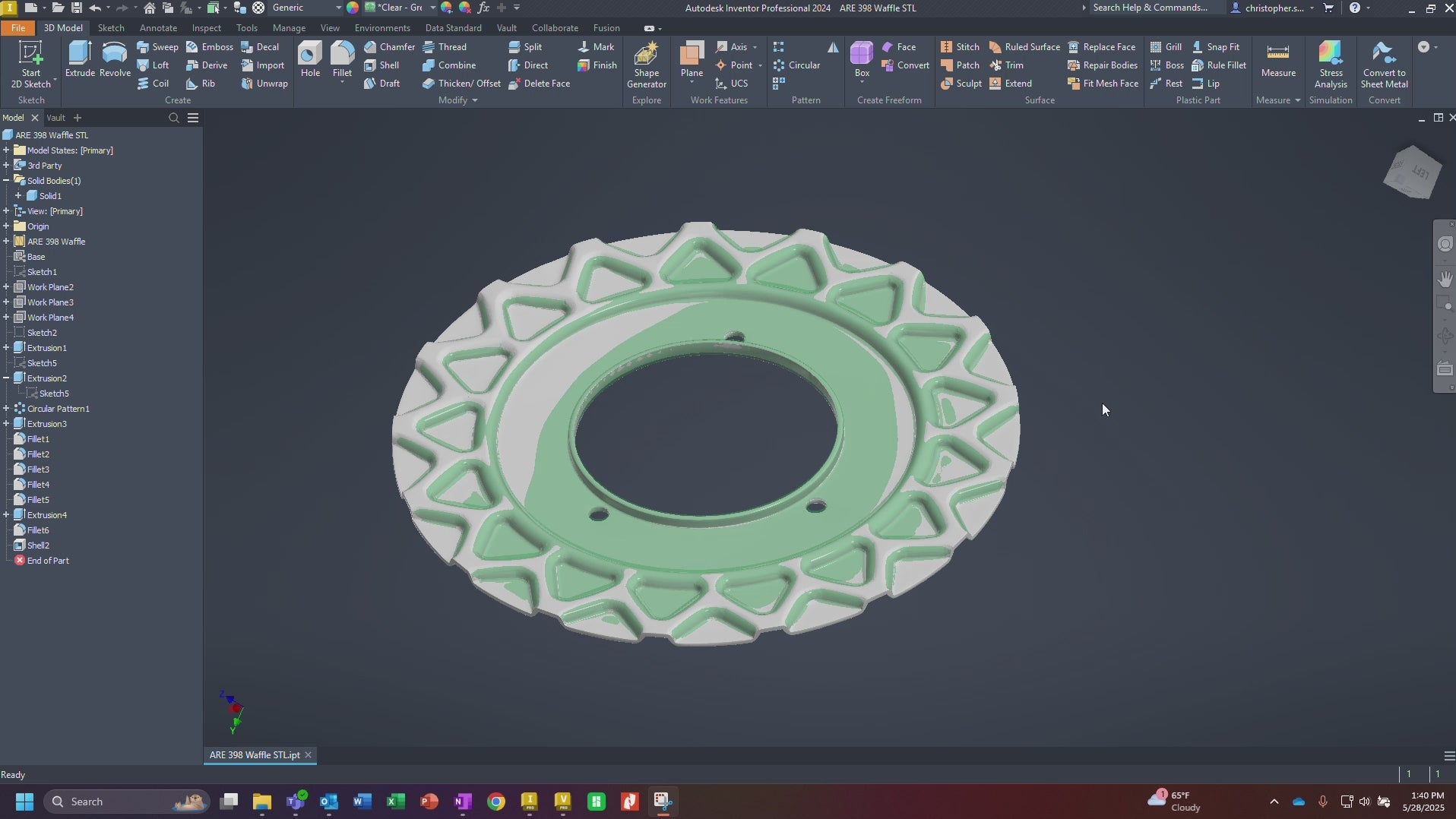Expand the Solid1 tree node
The width and height of the screenshot is (1456, 819).
[18, 196]
